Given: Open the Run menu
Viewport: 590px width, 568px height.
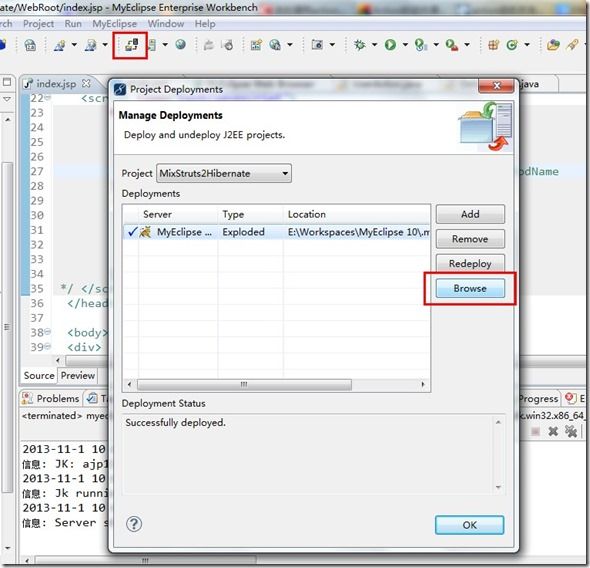Looking at the screenshot, I should coord(73,24).
